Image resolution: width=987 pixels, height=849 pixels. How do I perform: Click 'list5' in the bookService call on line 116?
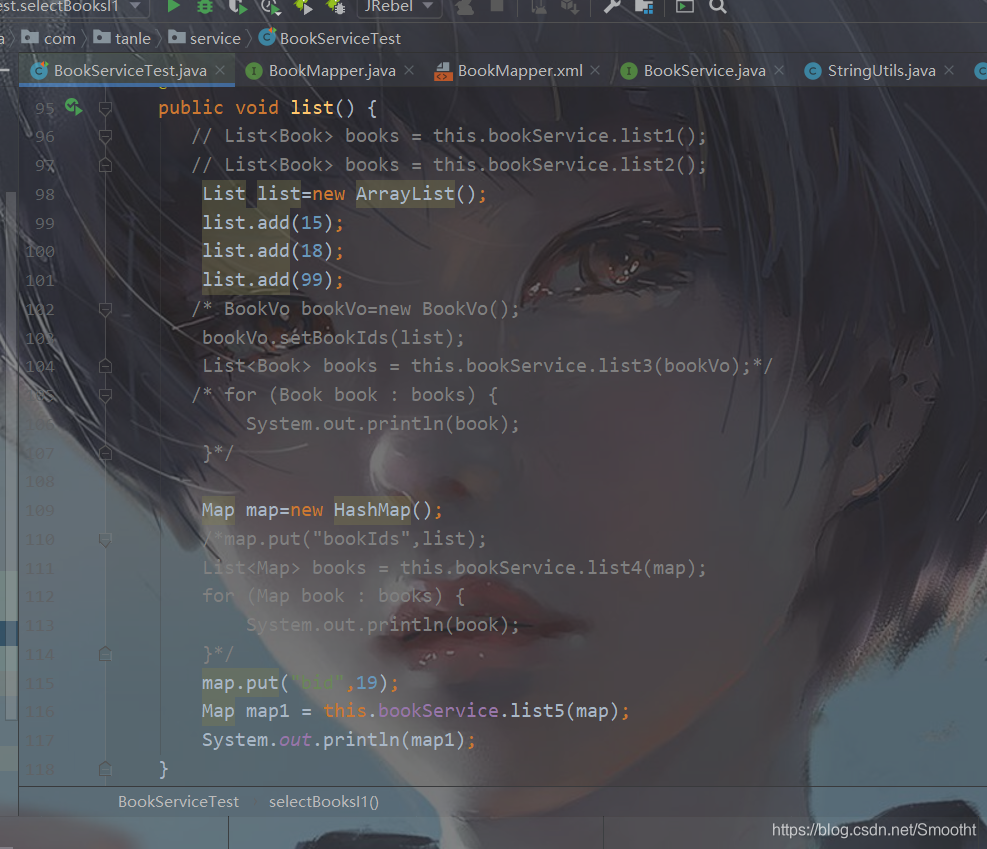tap(537, 711)
